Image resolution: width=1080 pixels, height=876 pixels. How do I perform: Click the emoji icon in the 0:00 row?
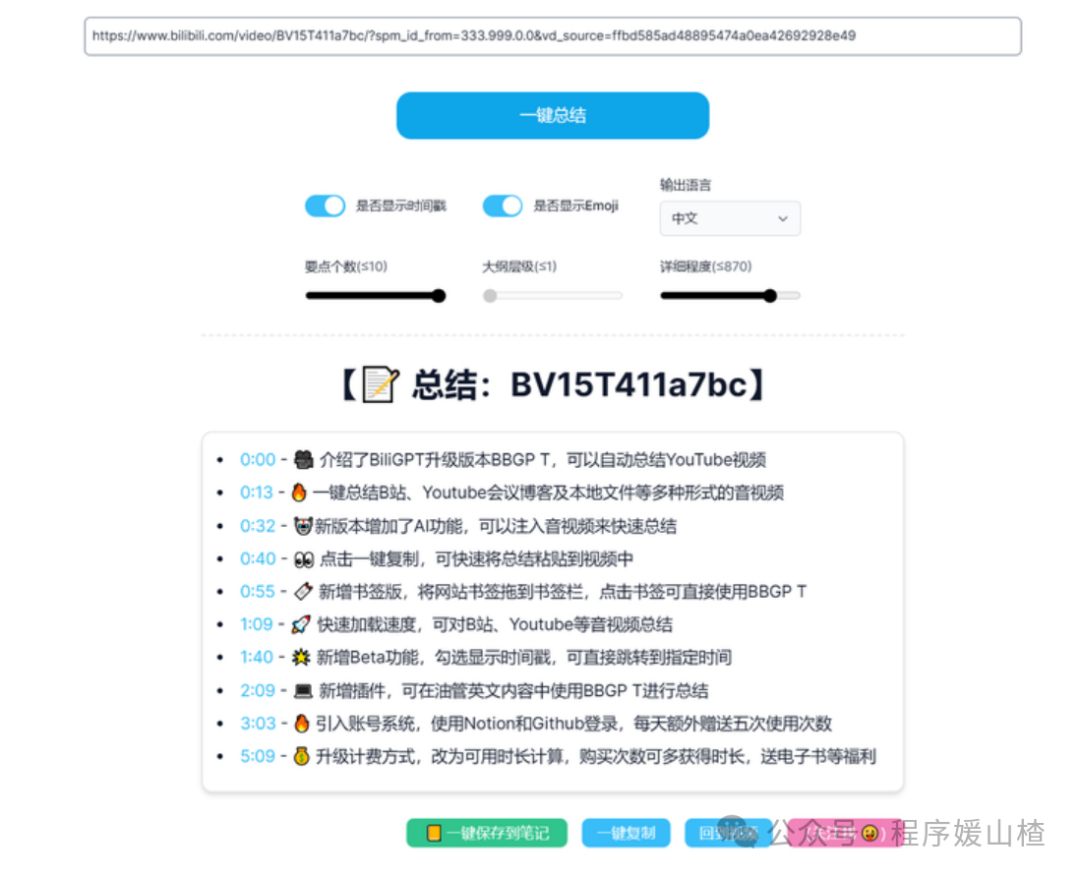(303, 459)
